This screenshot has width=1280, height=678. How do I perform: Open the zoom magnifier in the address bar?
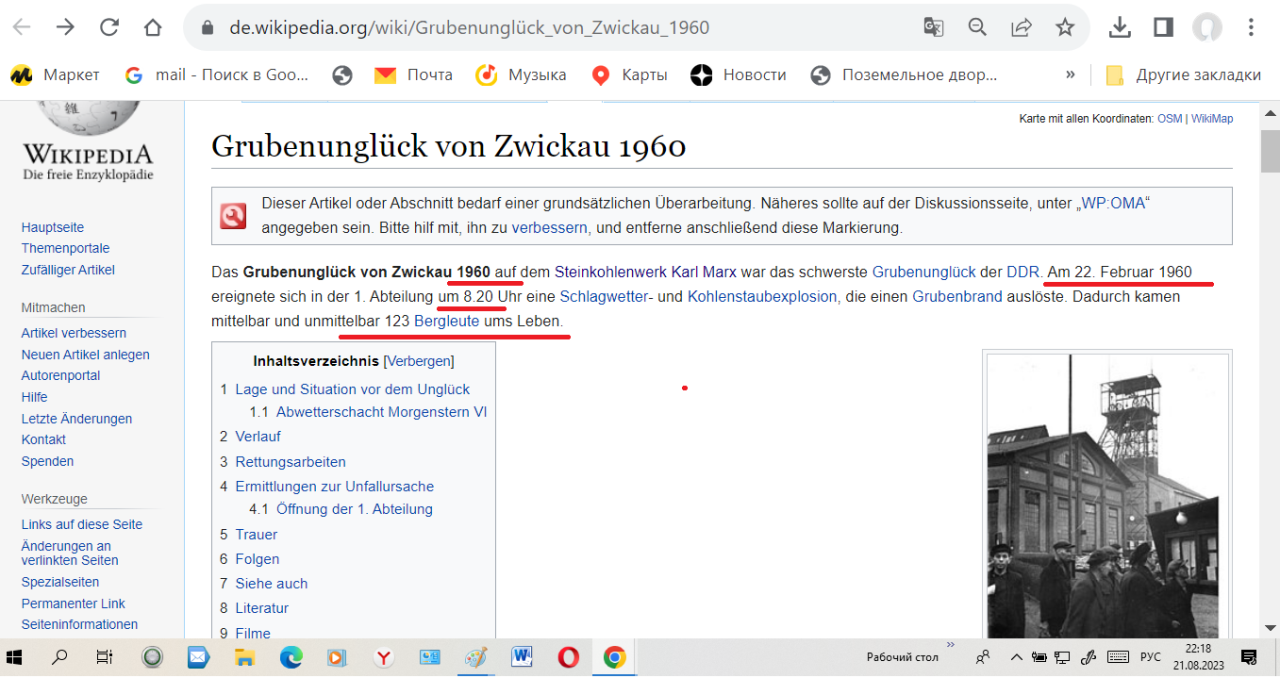(978, 27)
